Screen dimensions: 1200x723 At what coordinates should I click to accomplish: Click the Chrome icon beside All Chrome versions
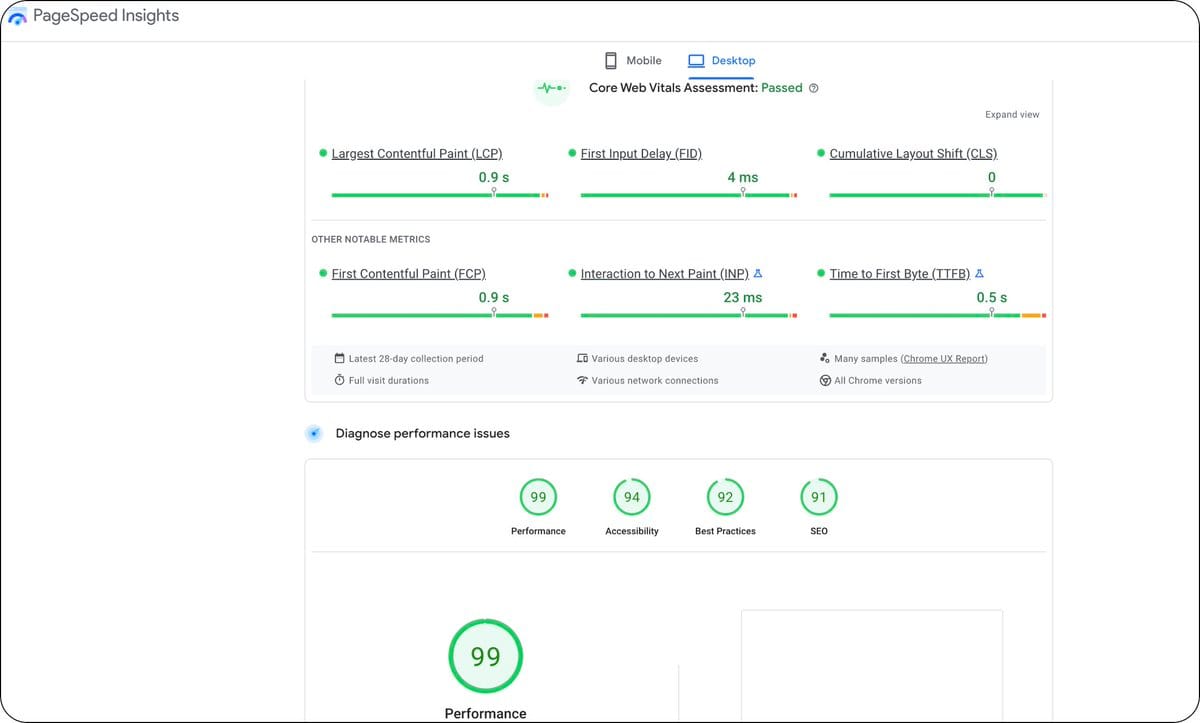click(x=825, y=380)
